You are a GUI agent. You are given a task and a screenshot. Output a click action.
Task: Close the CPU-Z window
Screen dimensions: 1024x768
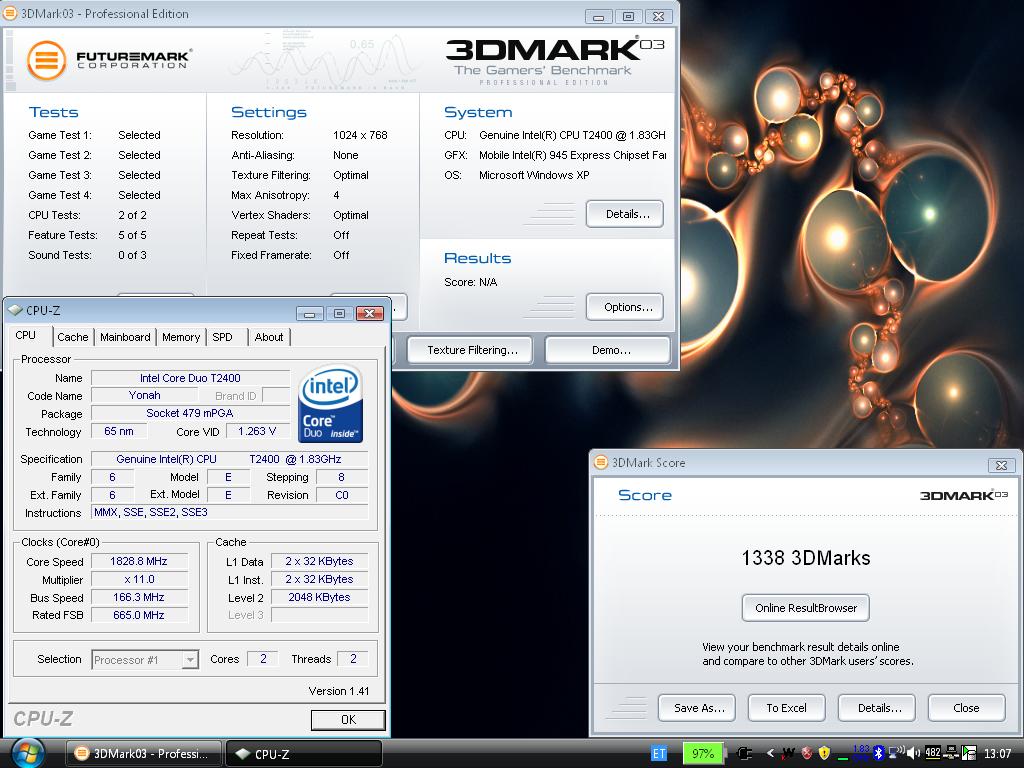(370, 313)
